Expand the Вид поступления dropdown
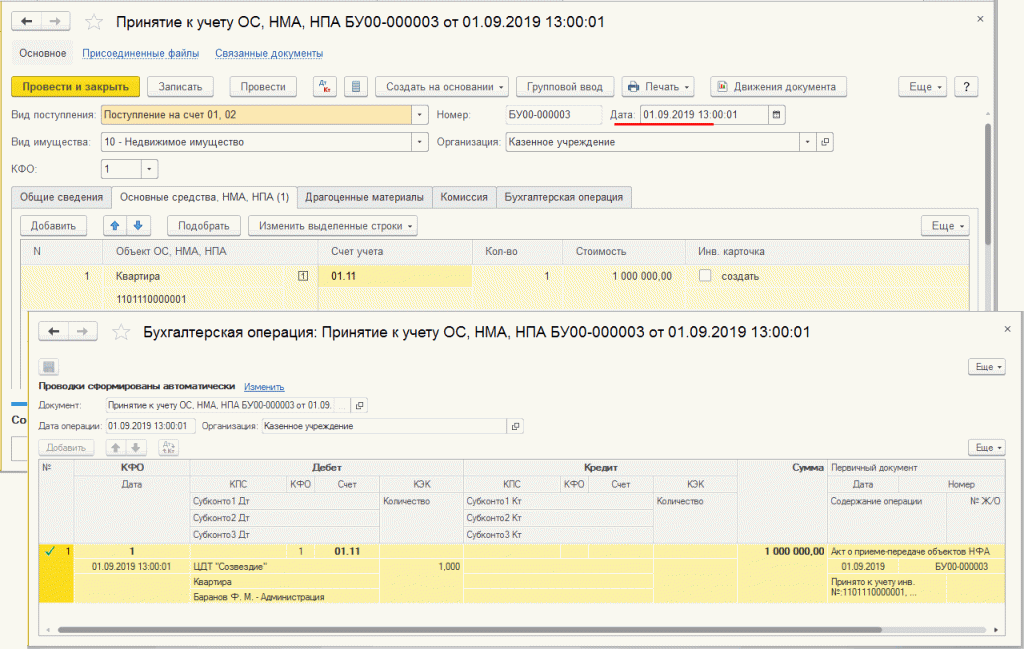This screenshot has height=649, width=1024. tap(420, 115)
